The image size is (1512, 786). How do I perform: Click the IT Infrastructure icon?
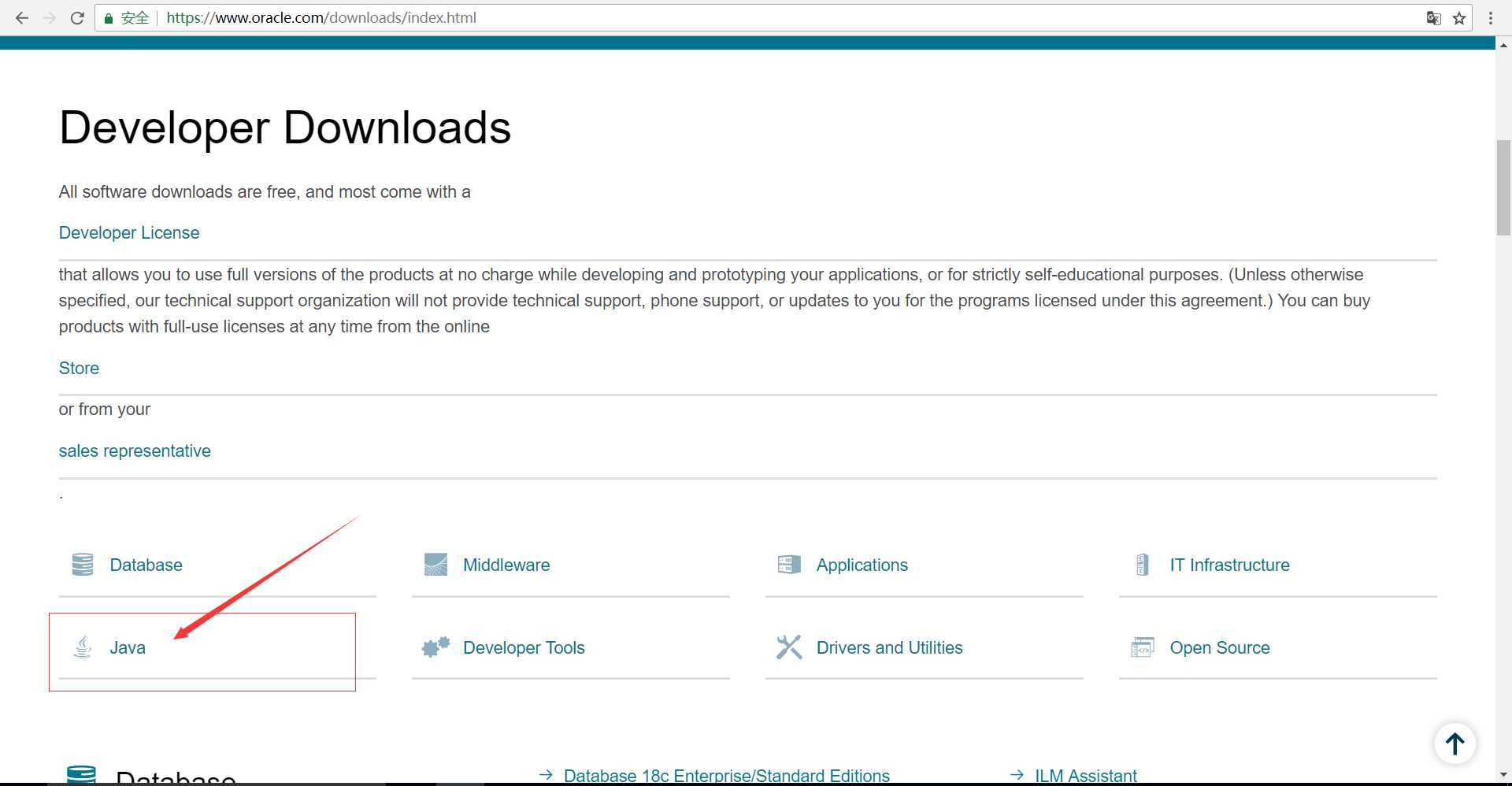coord(1142,565)
